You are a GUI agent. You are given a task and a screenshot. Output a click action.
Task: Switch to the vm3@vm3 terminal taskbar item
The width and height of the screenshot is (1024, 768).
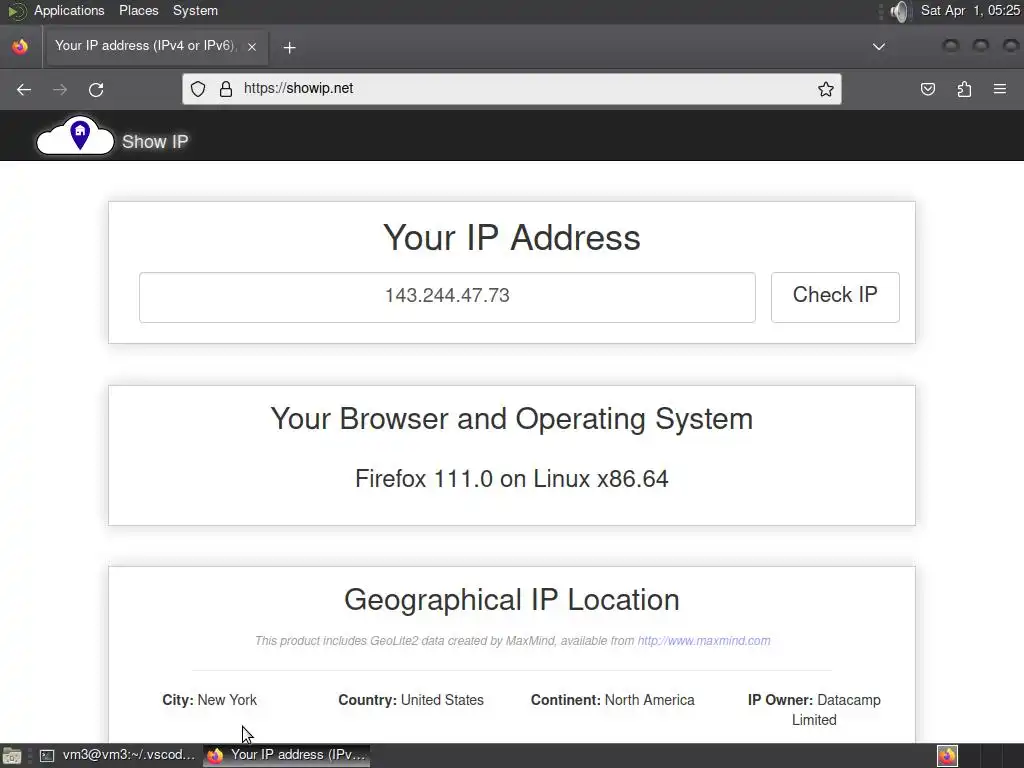[118, 755]
